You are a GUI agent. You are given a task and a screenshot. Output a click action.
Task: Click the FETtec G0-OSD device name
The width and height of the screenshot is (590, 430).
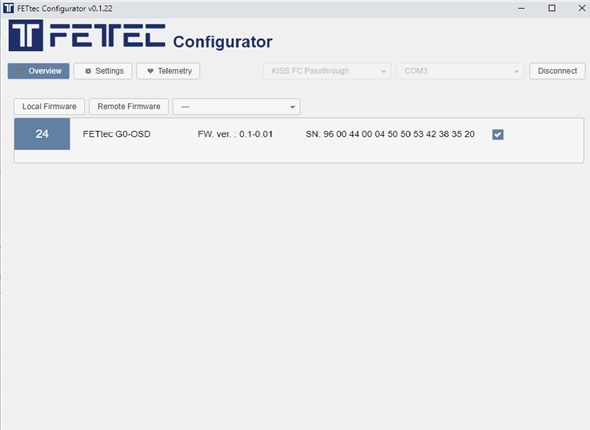pyautogui.click(x=117, y=134)
